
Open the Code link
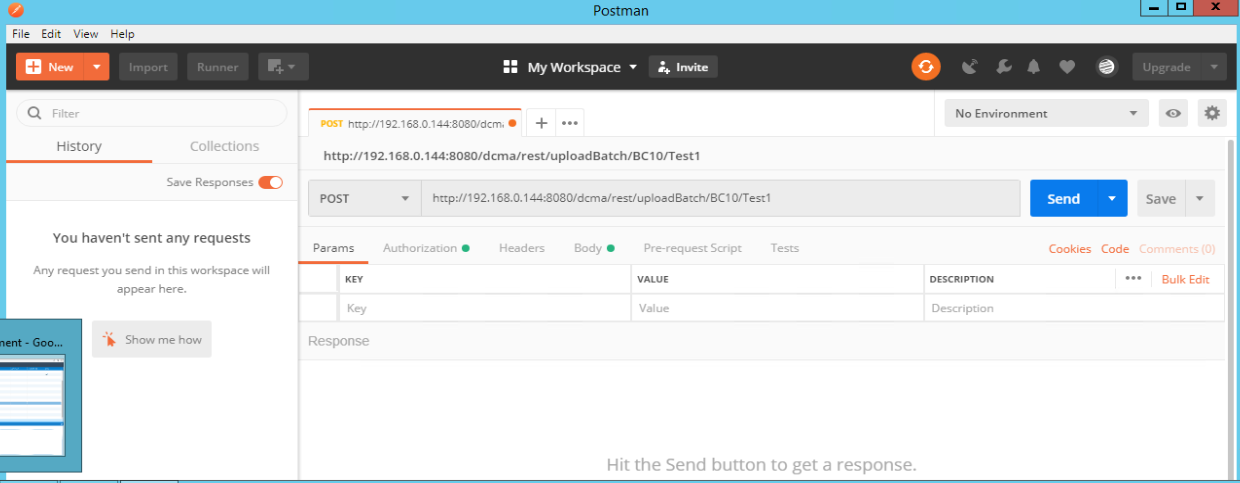tap(1115, 249)
